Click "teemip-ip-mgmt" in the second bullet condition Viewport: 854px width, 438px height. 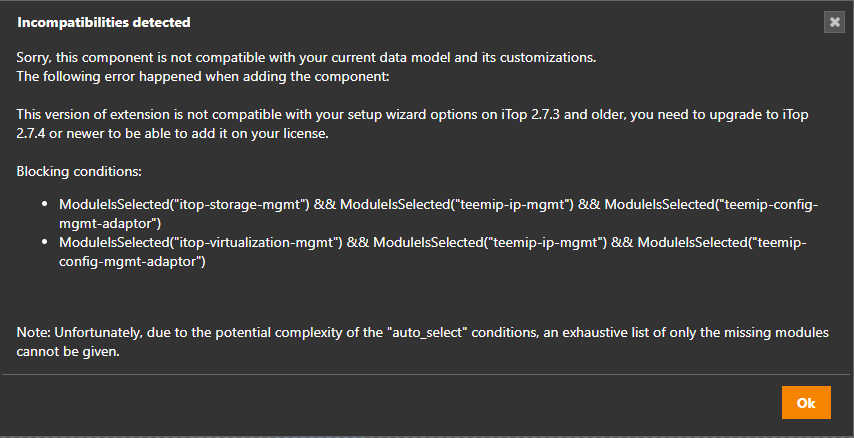click(548, 242)
